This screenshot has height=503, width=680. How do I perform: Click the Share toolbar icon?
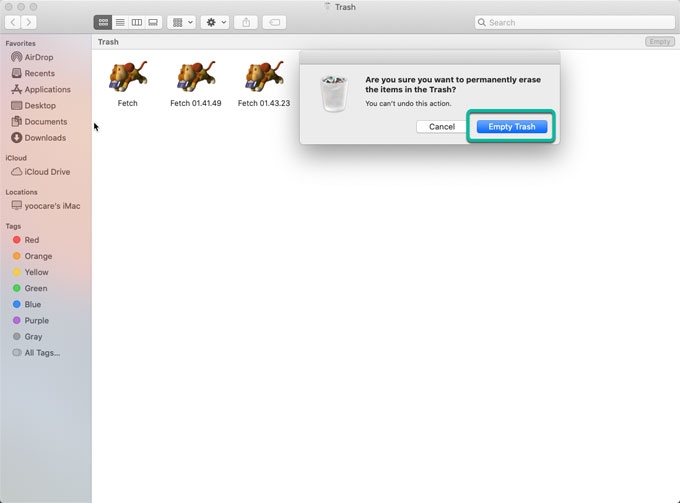pos(247,22)
